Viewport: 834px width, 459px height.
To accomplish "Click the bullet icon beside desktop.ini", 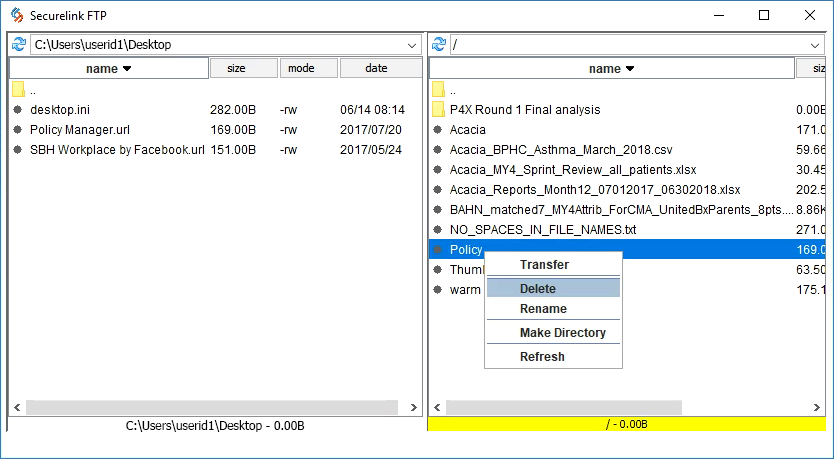I will 18,110.
